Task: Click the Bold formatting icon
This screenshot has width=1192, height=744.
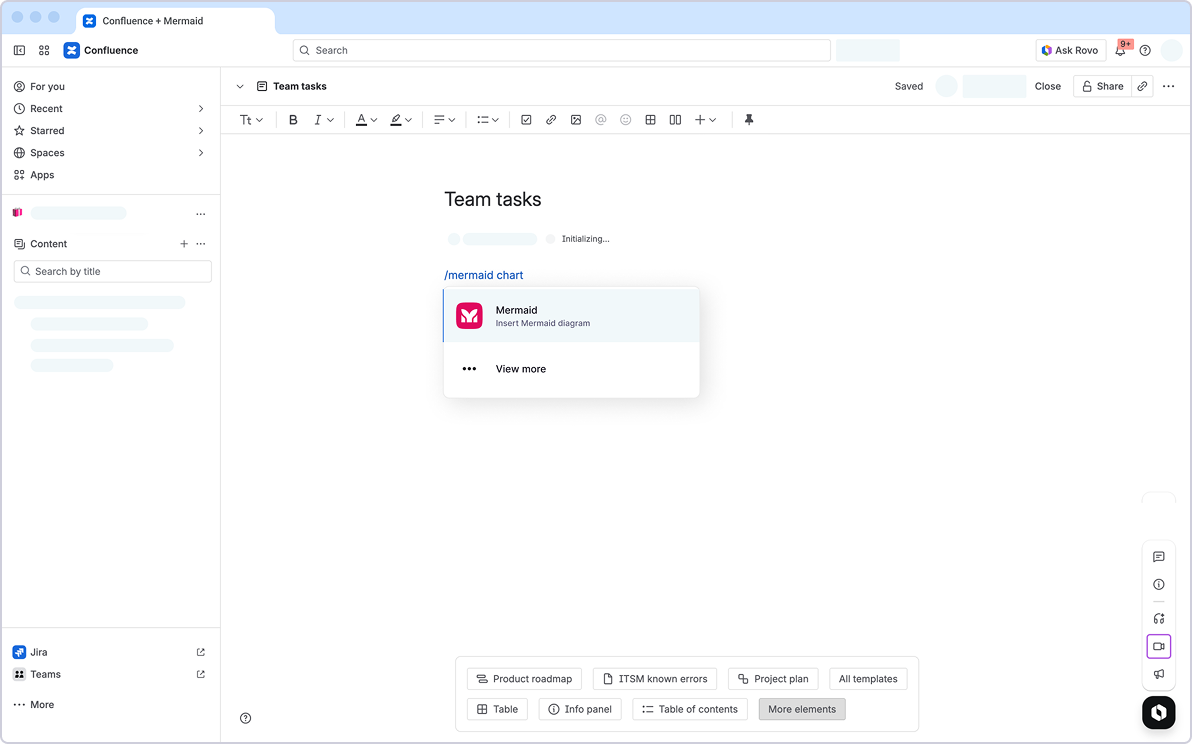Action: pyautogui.click(x=293, y=120)
